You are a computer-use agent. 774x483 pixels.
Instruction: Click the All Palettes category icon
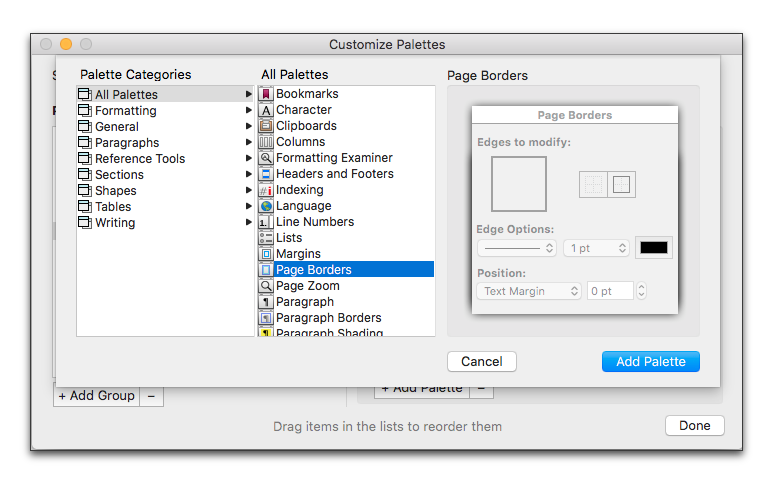[x=85, y=94]
